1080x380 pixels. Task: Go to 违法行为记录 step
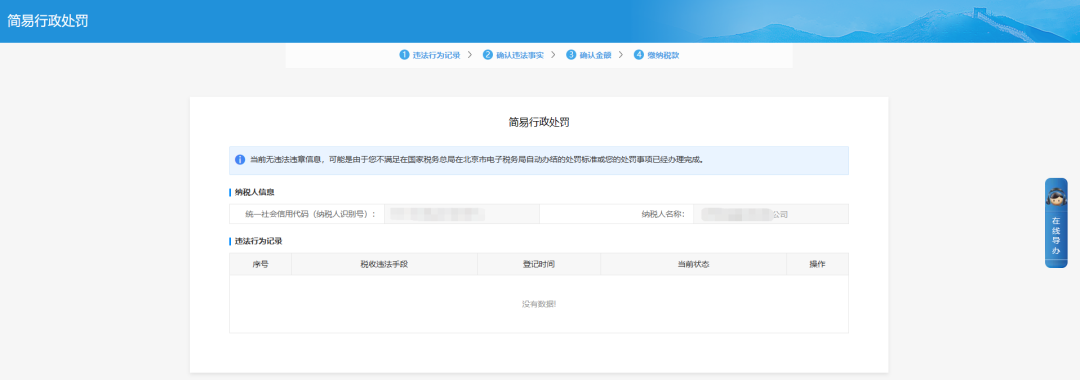pyautogui.click(x=436, y=55)
